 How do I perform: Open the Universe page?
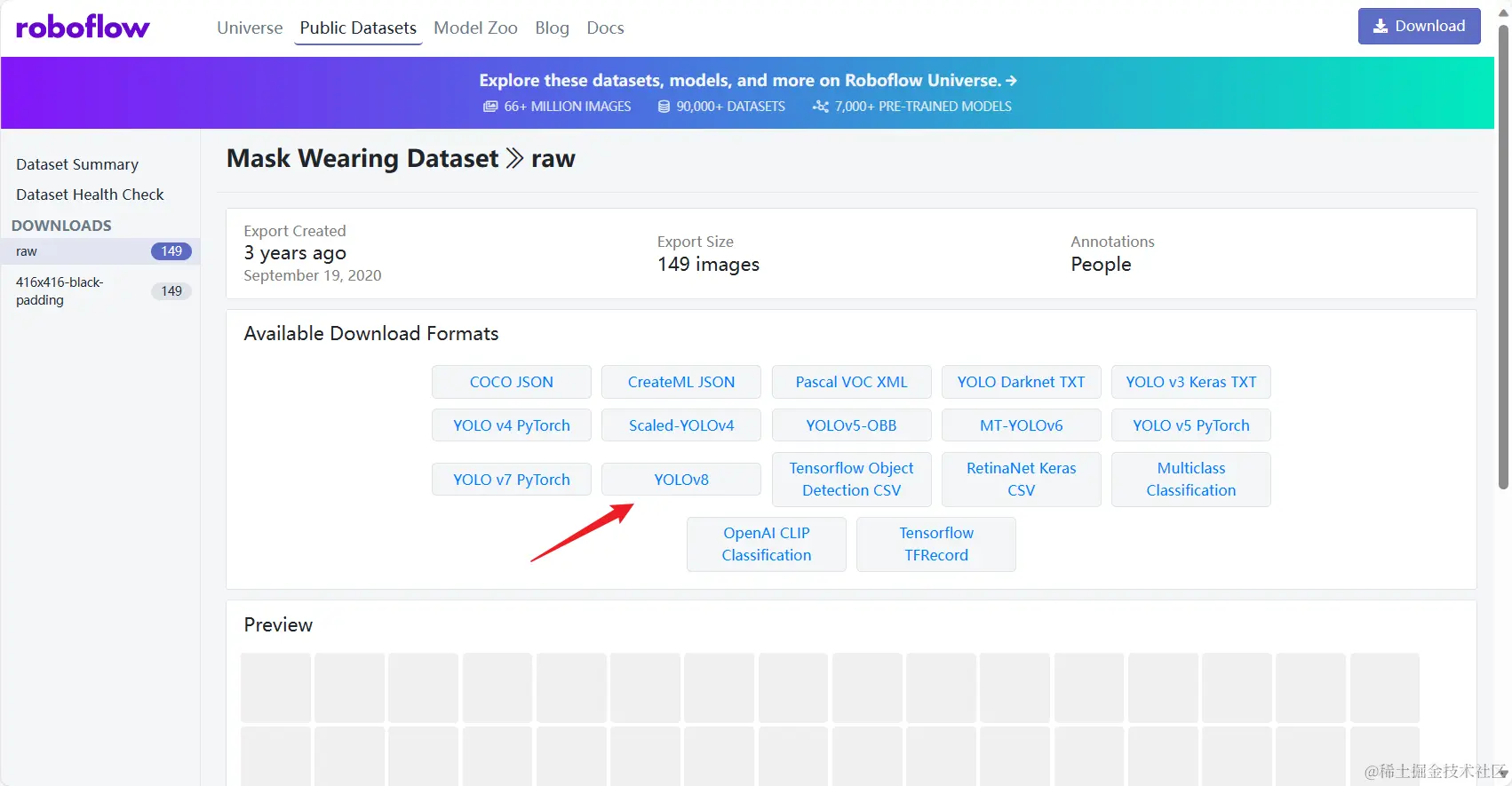point(250,28)
